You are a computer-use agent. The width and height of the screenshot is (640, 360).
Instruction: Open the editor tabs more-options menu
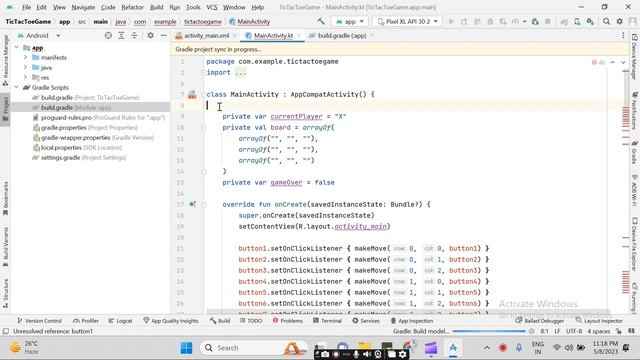[x=623, y=36]
